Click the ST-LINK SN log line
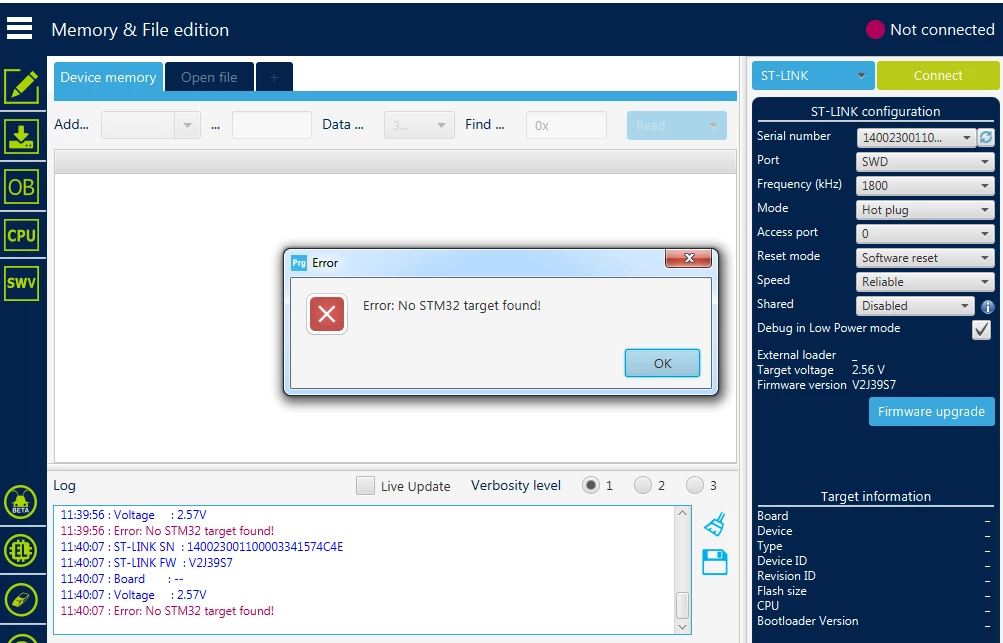The image size is (1003, 643). [x=202, y=546]
